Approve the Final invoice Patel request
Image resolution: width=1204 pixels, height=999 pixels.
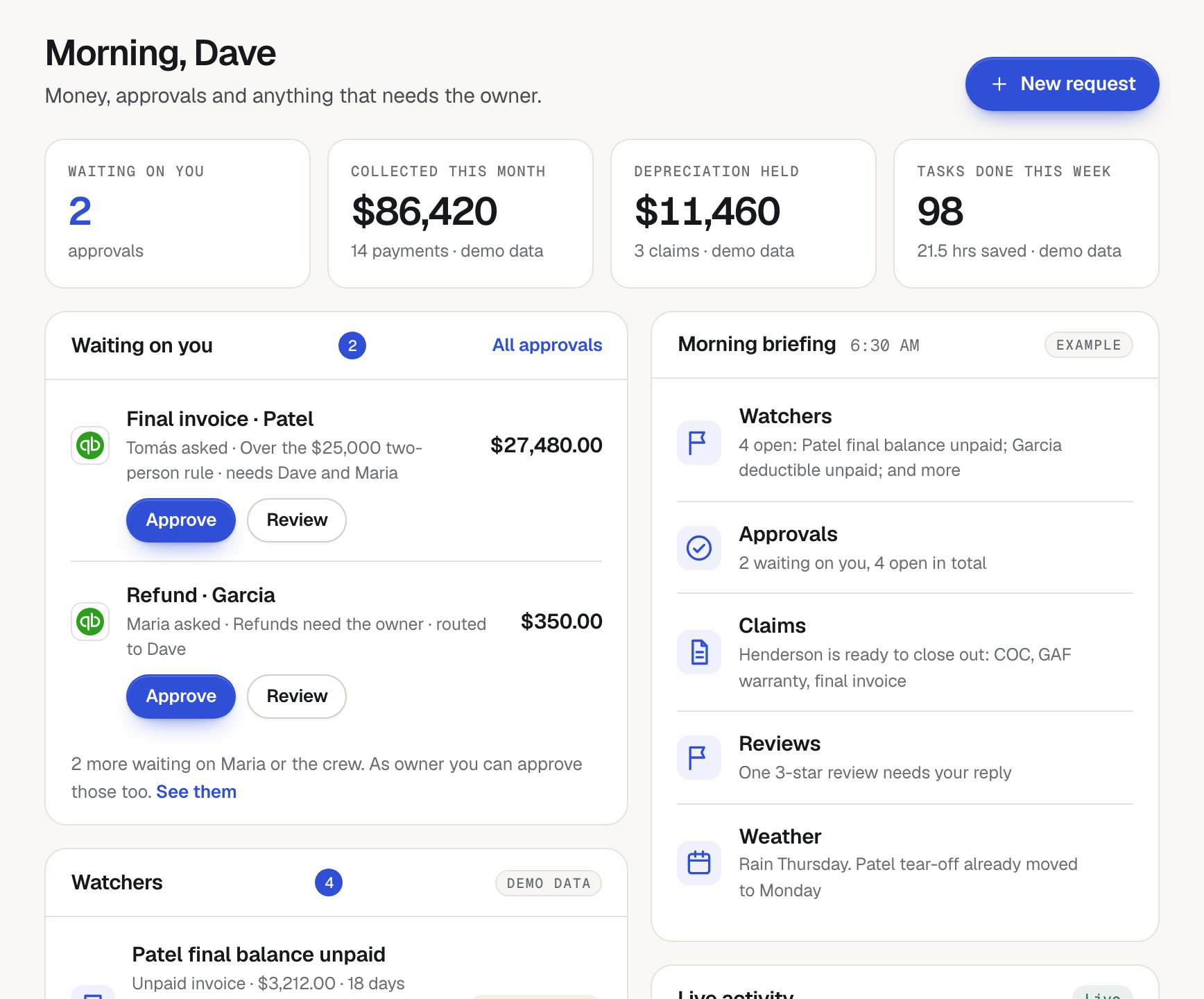tap(181, 520)
